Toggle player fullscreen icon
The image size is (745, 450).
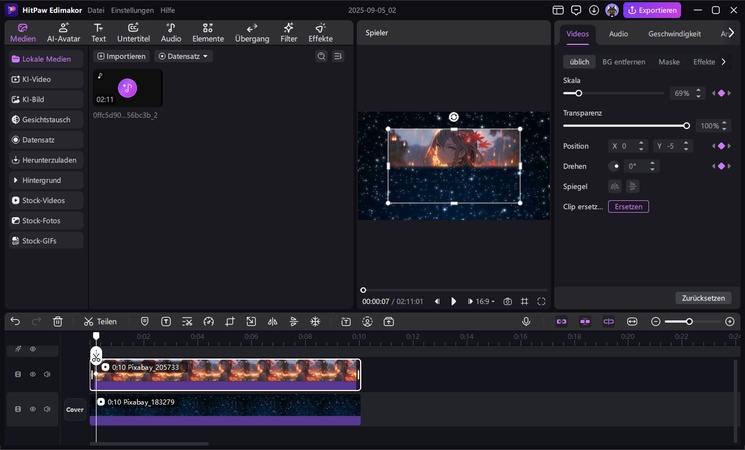[541, 301]
